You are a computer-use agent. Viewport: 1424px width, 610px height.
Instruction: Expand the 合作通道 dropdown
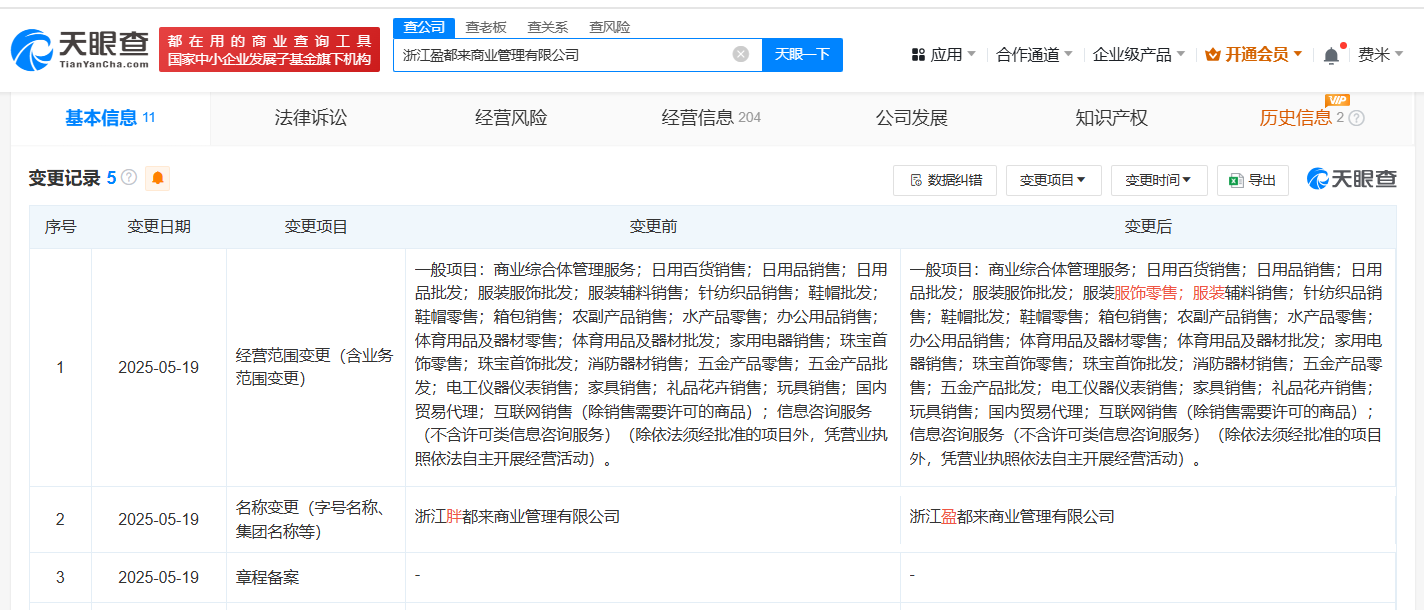click(1034, 55)
